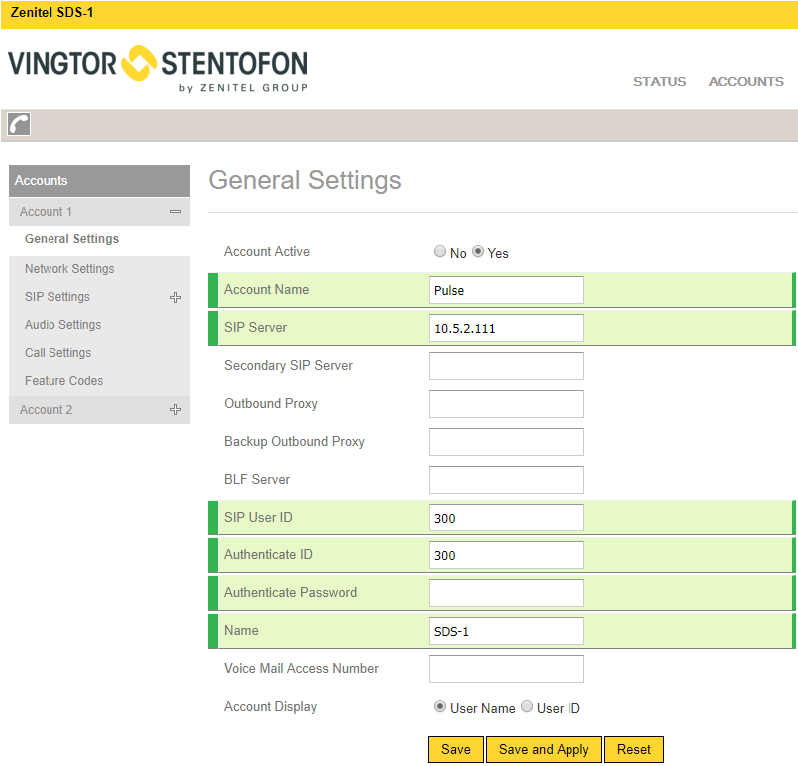Open Audio Settings page
Viewport: 798px width, 766px height.
click(x=63, y=325)
